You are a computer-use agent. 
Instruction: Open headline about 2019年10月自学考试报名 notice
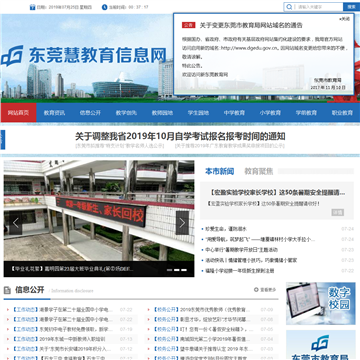tap(180, 136)
